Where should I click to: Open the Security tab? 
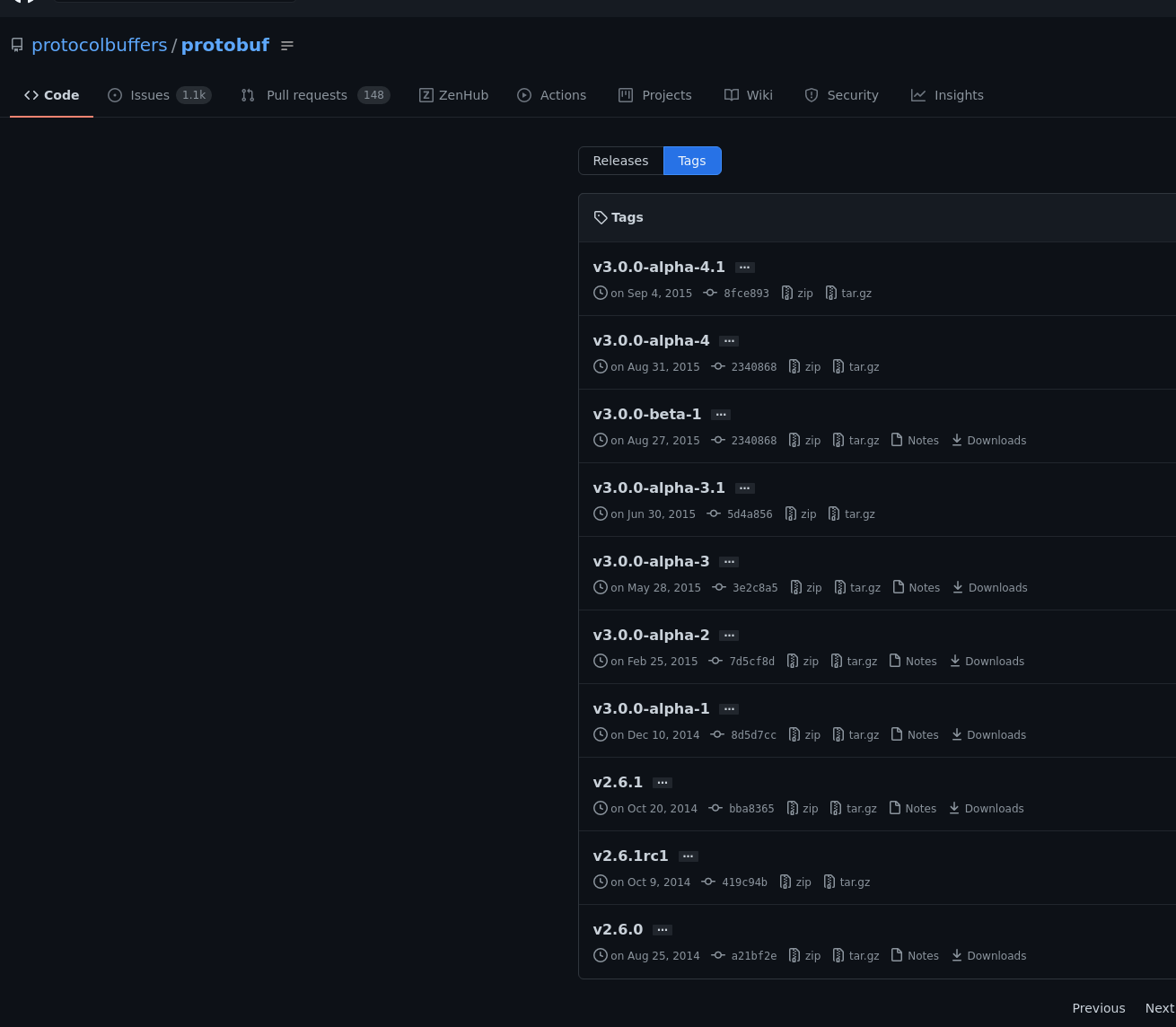pyautogui.click(x=841, y=95)
